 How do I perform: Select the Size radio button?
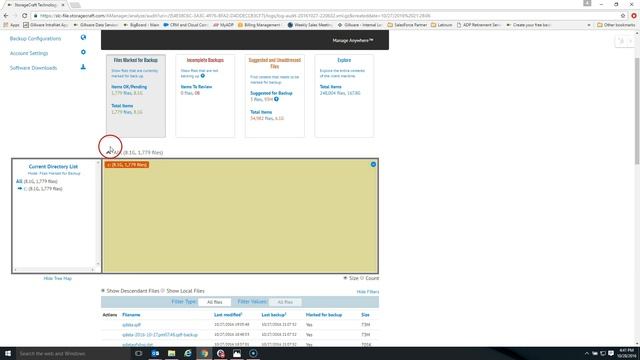[345, 278]
